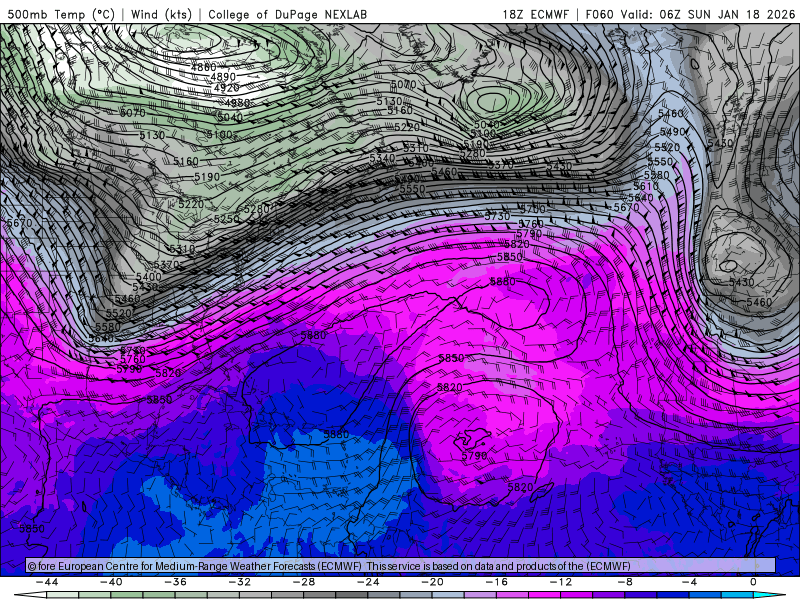Click the "18Z ECMWF" model run label
The height and width of the screenshot is (600, 800).
(535, 14)
